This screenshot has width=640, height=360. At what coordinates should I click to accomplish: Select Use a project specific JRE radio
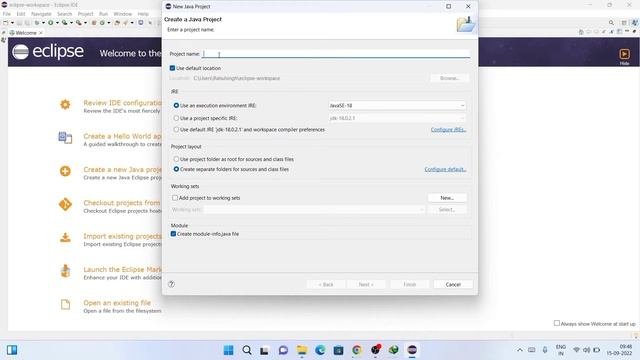[x=176, y=118]
